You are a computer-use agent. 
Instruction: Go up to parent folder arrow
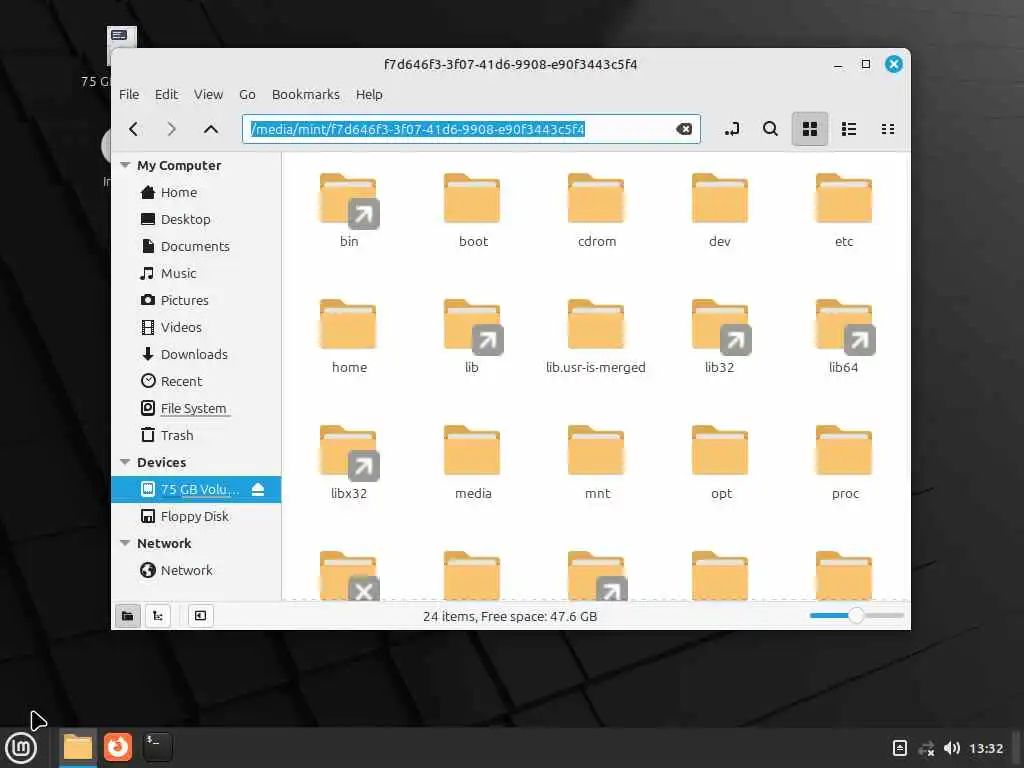tap(210, 129)
